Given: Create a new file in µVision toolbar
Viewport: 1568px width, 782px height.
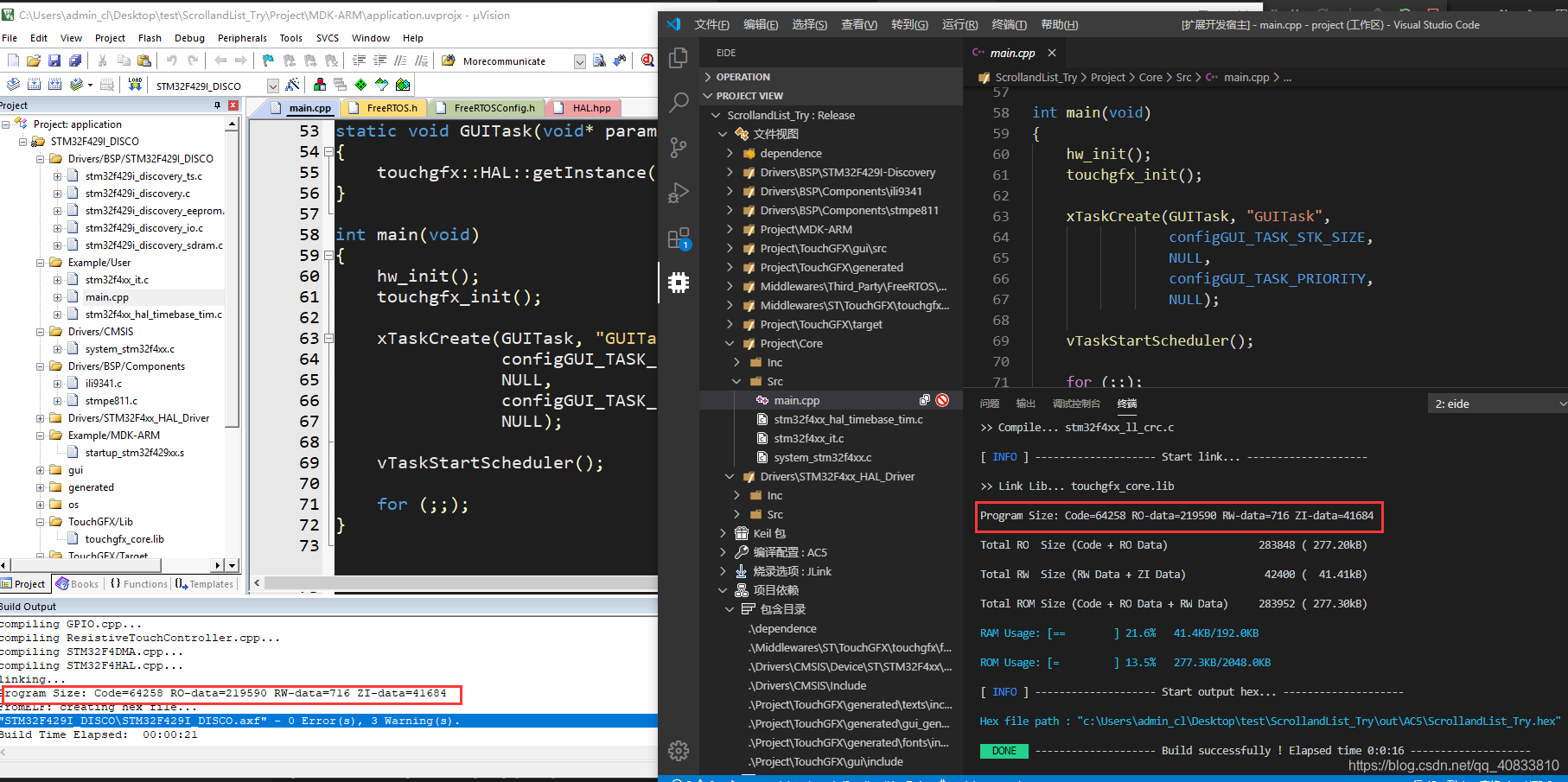Looking at the screenshot, I should [13, 60].
